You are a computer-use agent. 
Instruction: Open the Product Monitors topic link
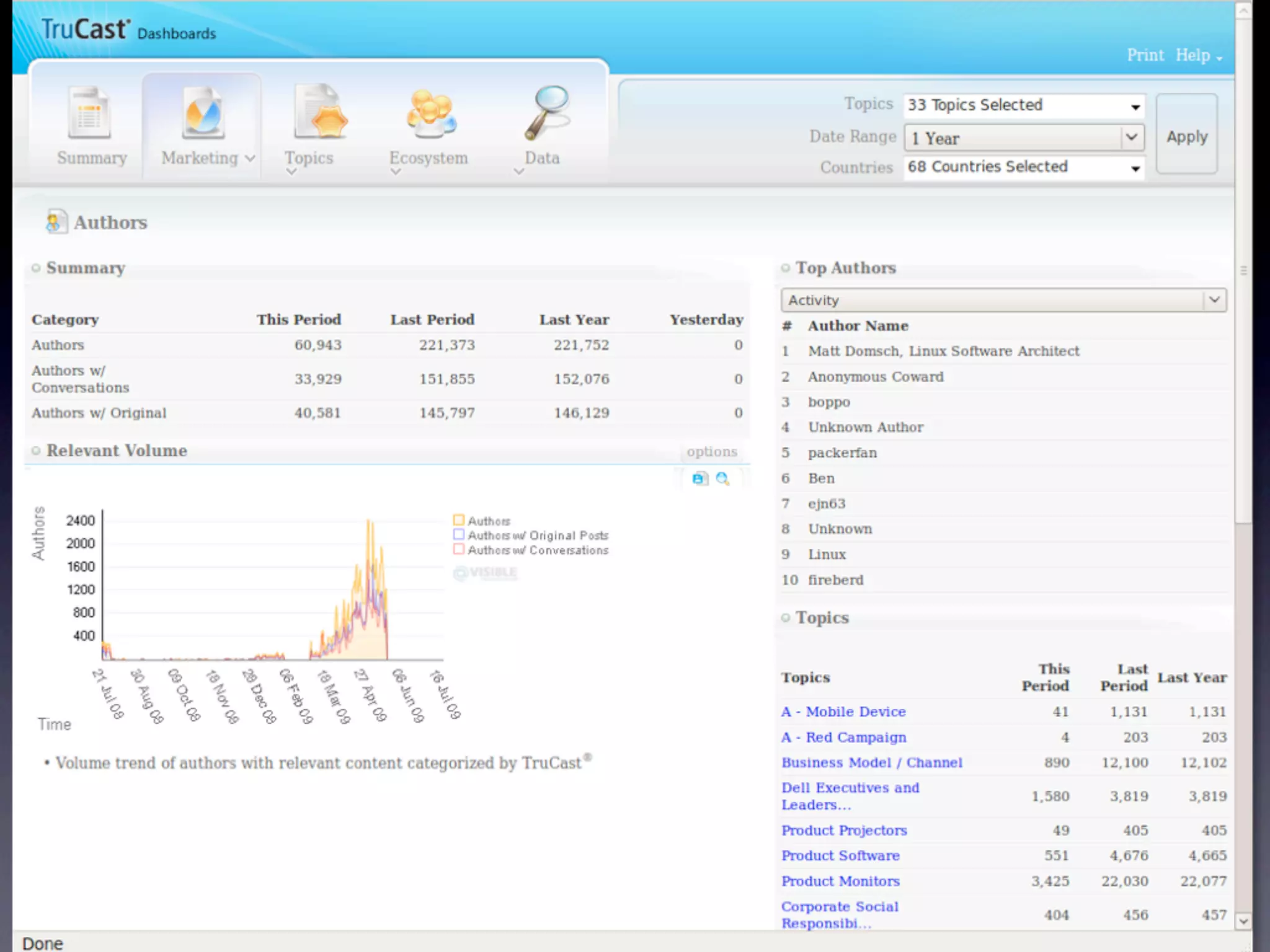coord(840,881)
